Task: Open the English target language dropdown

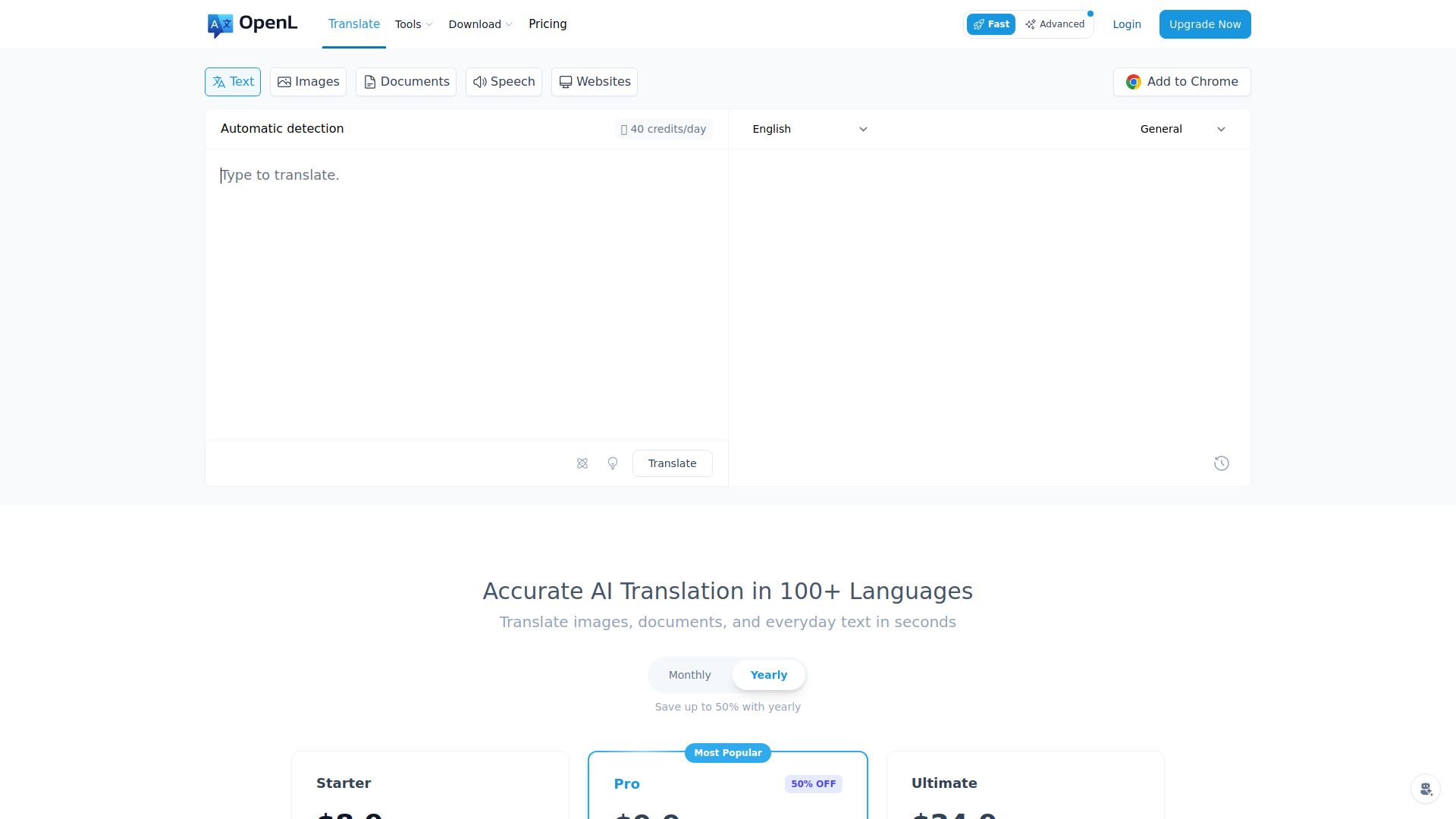Action: 810,129
